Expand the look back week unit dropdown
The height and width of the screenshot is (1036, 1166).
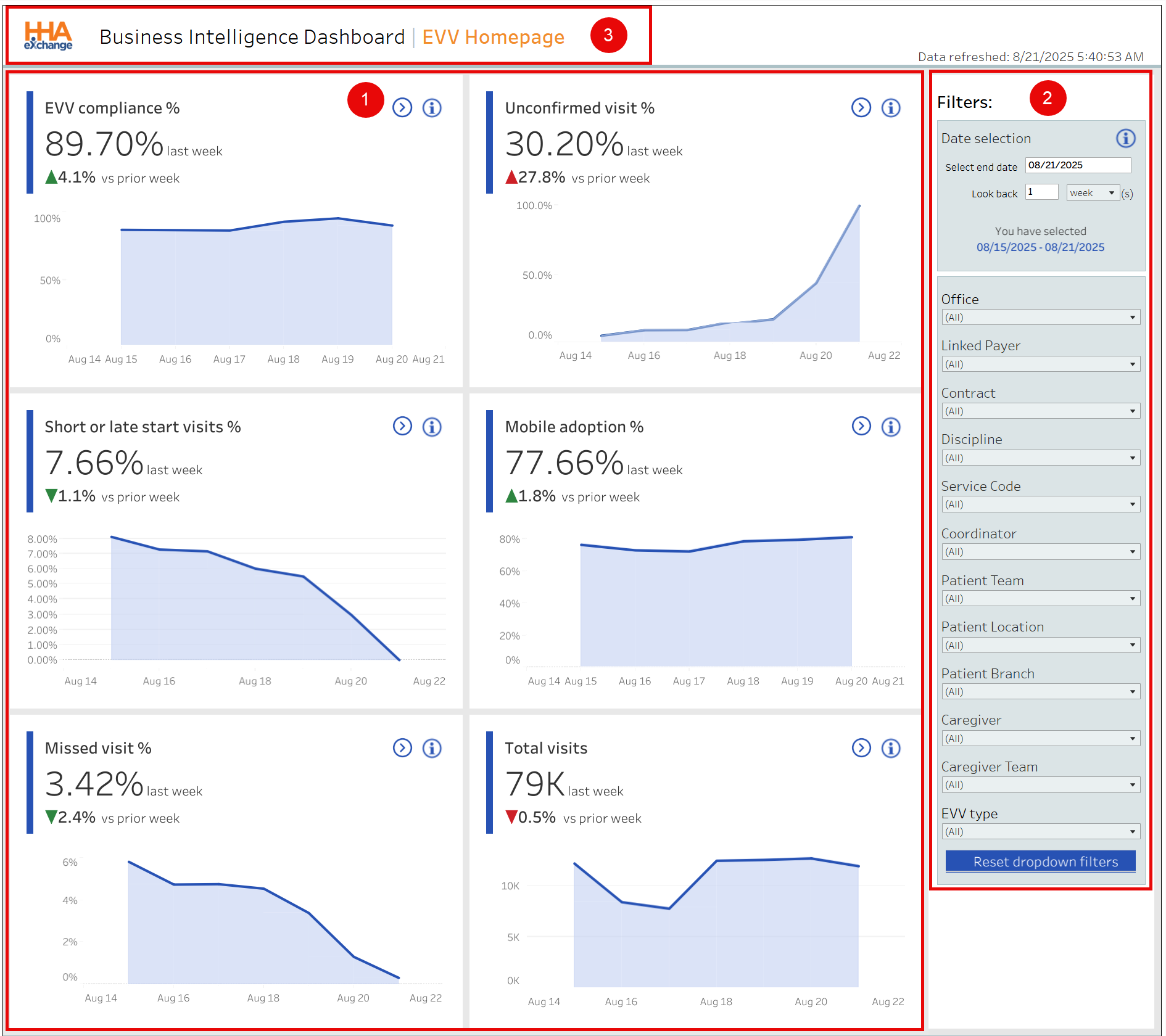[x=1093, y=193]
